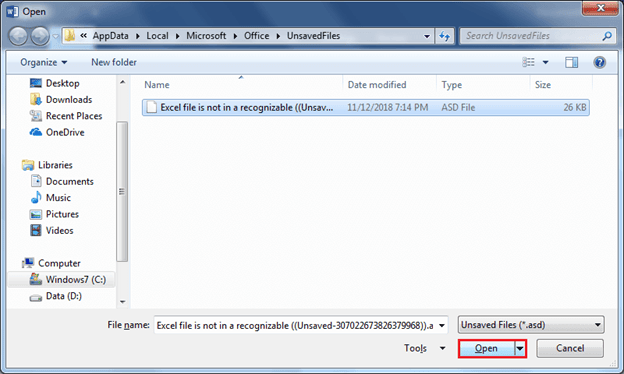Click navigation pane scroll up arrow
The image size is (624, 374).
123,82
